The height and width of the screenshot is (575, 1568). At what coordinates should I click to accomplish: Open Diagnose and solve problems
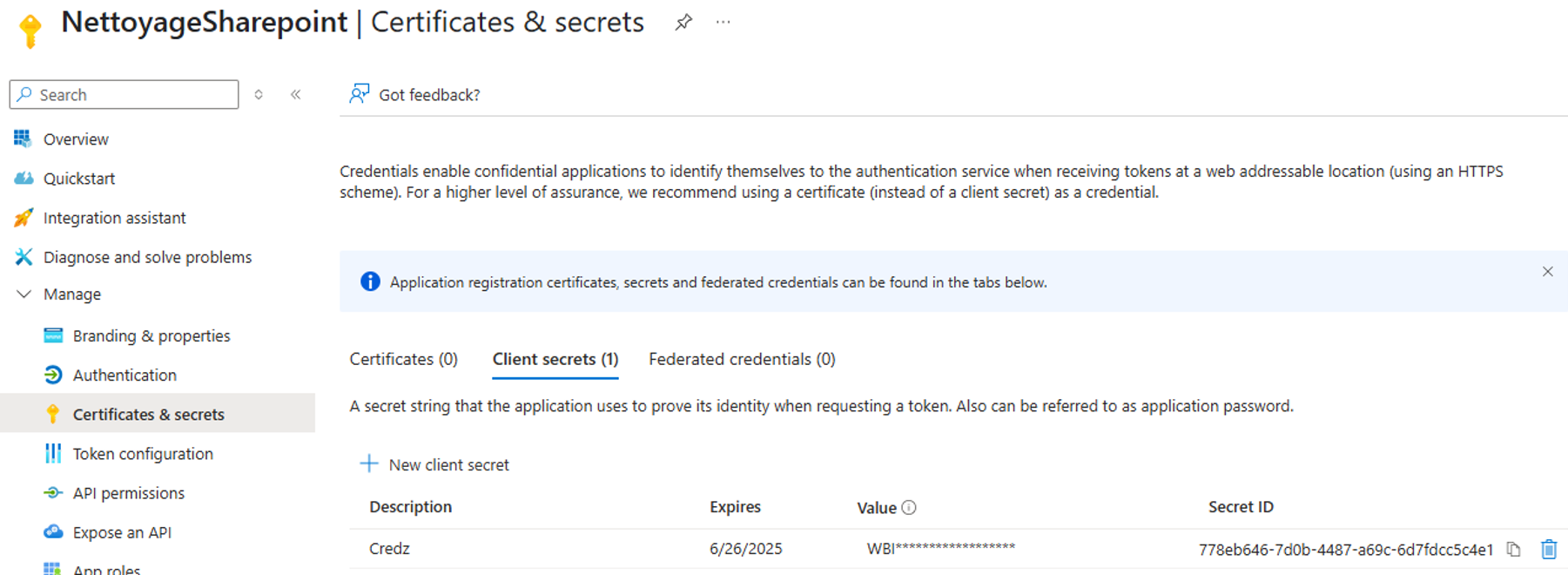(147, 257)
